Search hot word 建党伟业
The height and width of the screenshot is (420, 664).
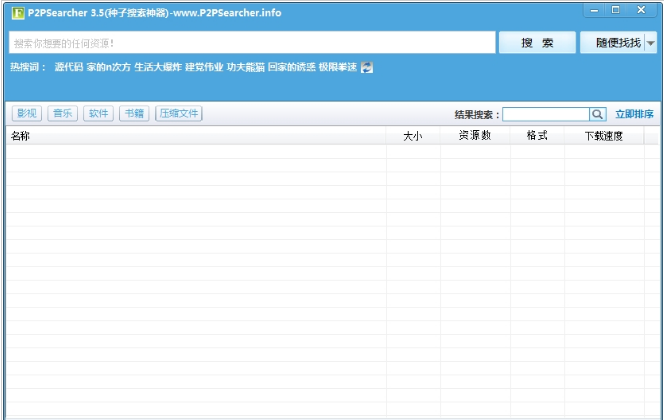(x=204, y=67)
